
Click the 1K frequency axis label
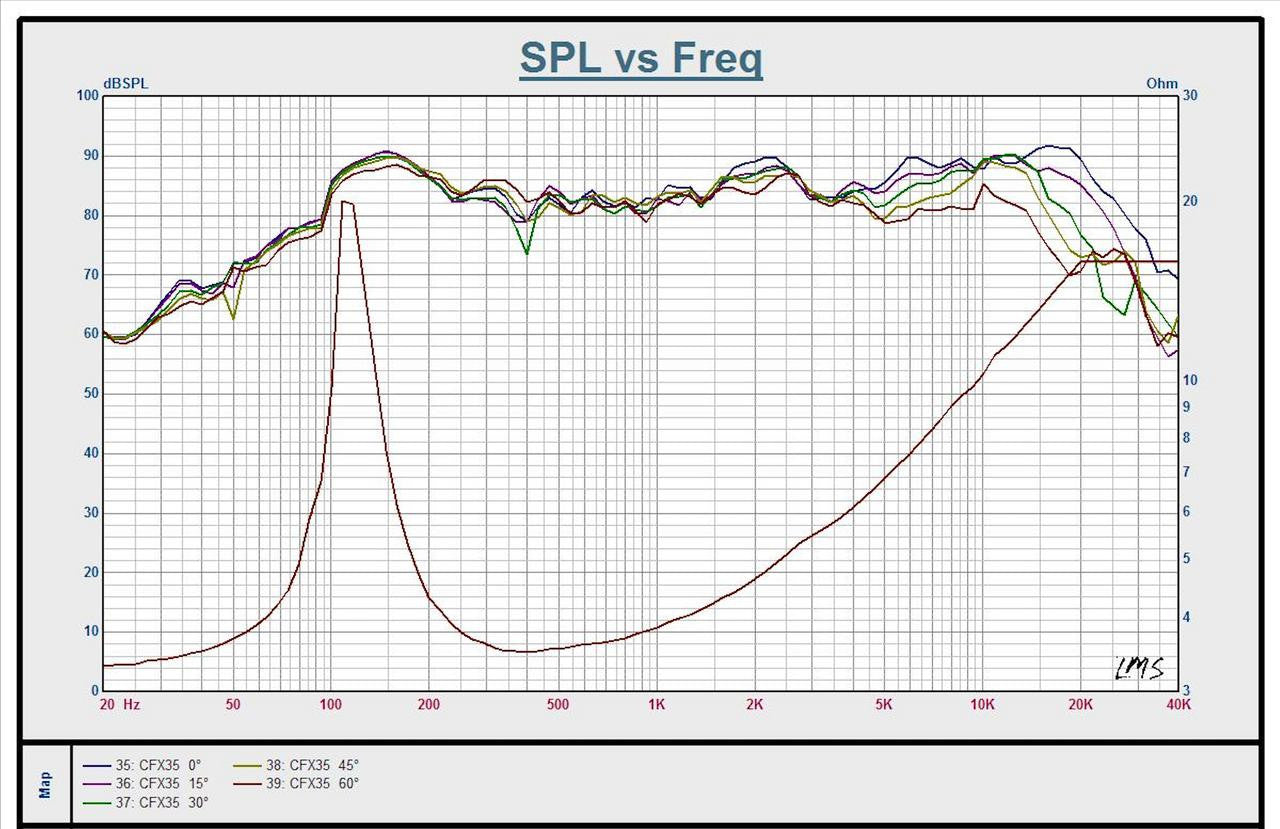coord(656,704)
